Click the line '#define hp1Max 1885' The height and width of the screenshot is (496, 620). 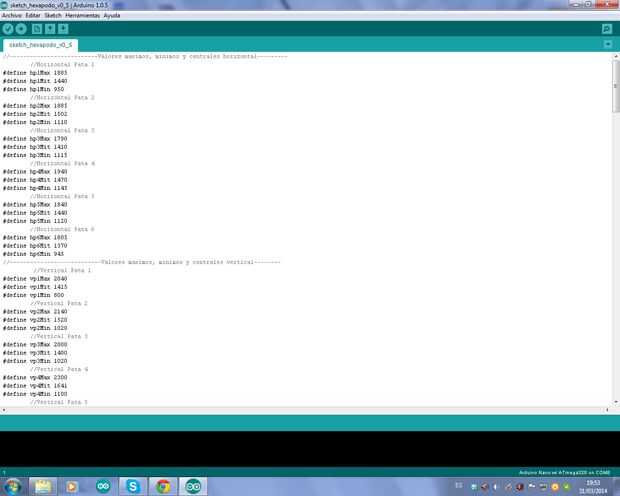pos(35,73)
